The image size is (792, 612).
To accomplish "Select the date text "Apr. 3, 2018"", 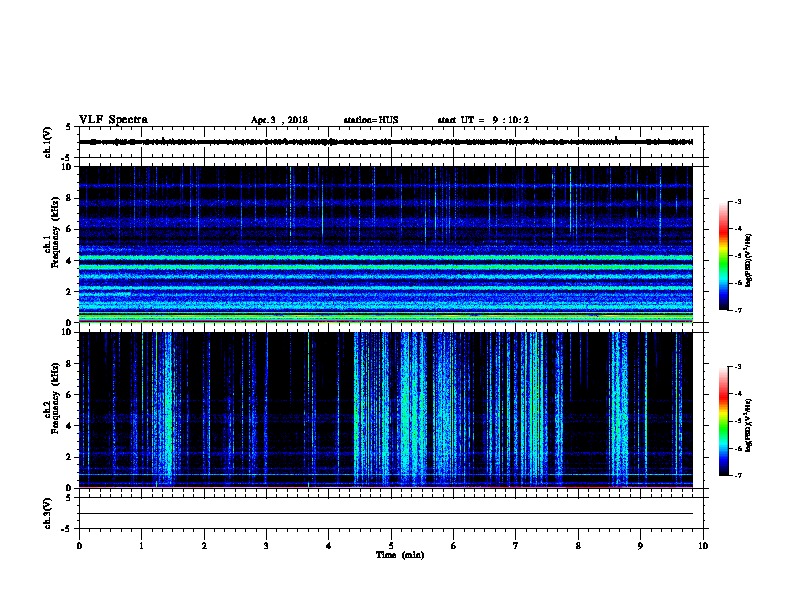I will pos(279,120).
